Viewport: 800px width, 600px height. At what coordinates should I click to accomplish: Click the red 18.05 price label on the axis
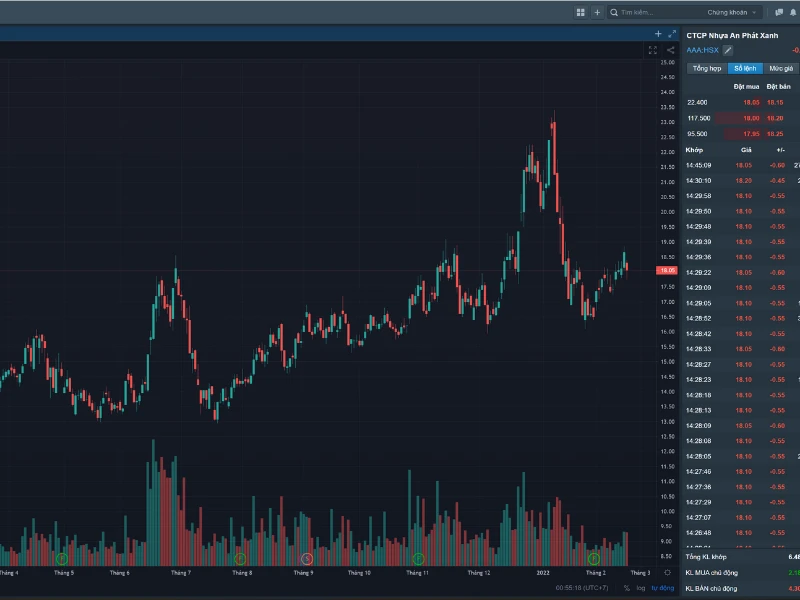tap(666, 270)
